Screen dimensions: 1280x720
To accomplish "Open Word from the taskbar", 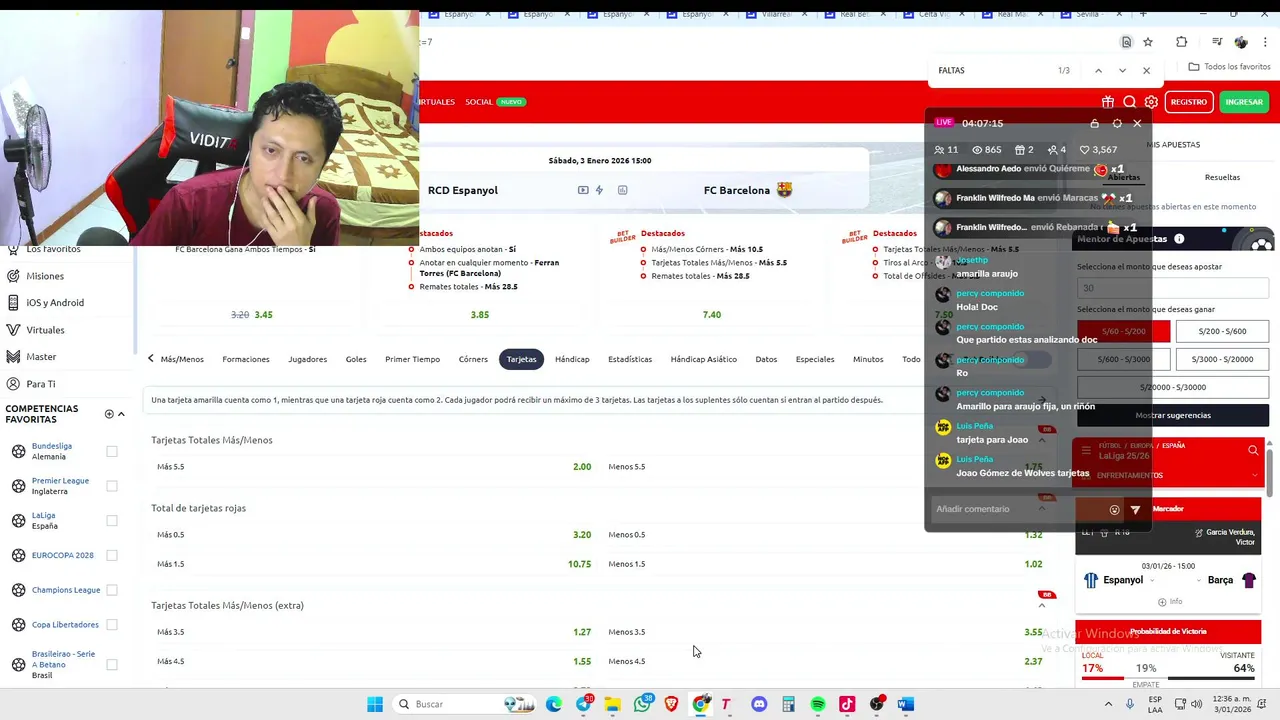I will click(x=906, y=704).
